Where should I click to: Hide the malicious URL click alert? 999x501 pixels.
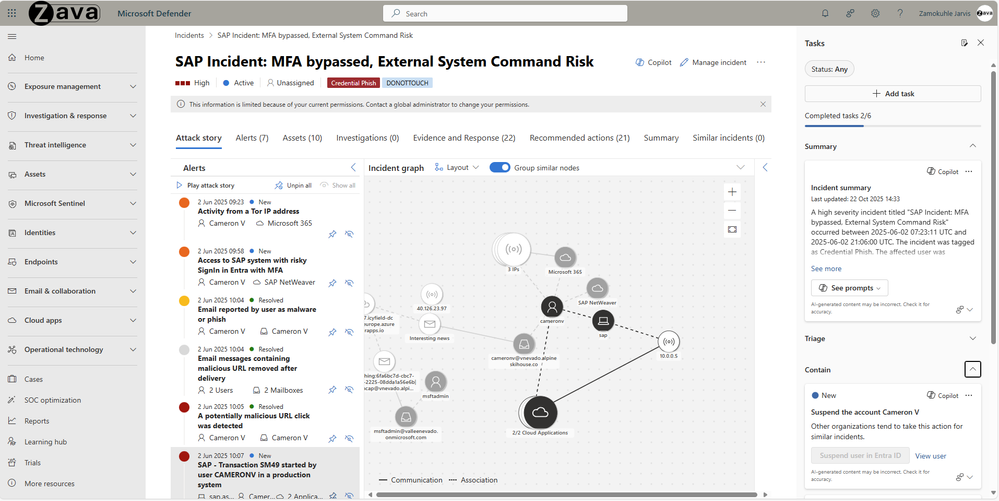(x=349, y=439)
